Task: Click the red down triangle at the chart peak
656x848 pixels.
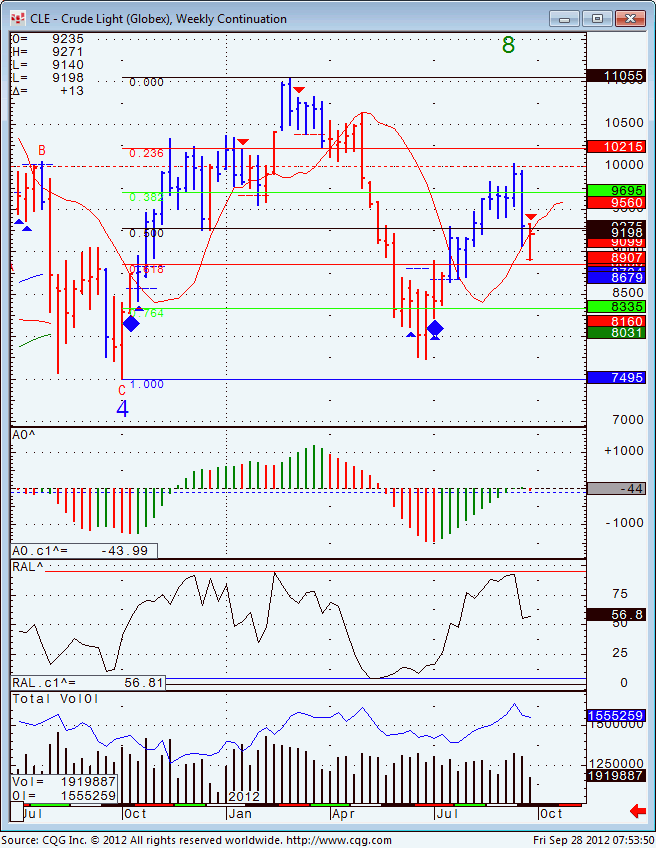Action: coord(298,90)
